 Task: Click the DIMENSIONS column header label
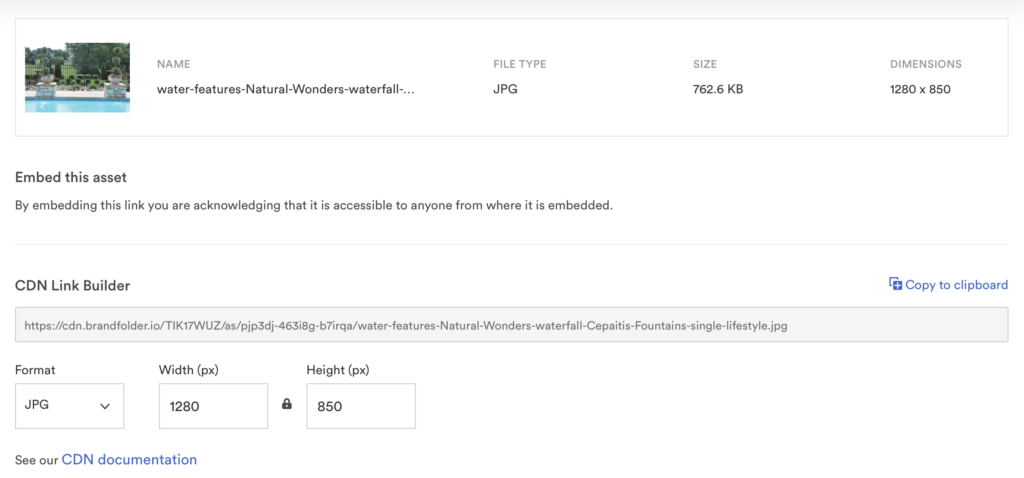point(925,64)
